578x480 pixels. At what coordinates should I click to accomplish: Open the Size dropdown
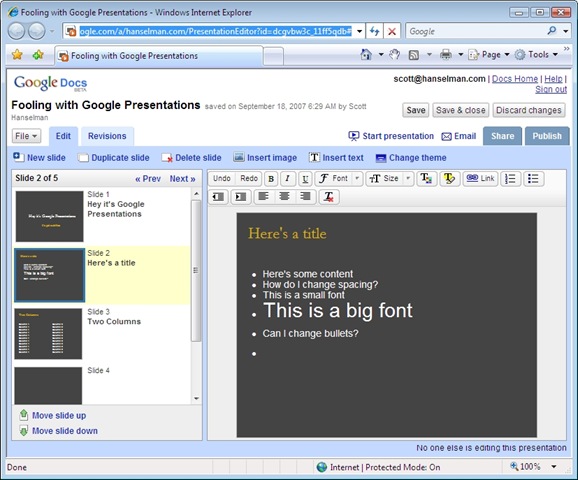tap(390, 179)
